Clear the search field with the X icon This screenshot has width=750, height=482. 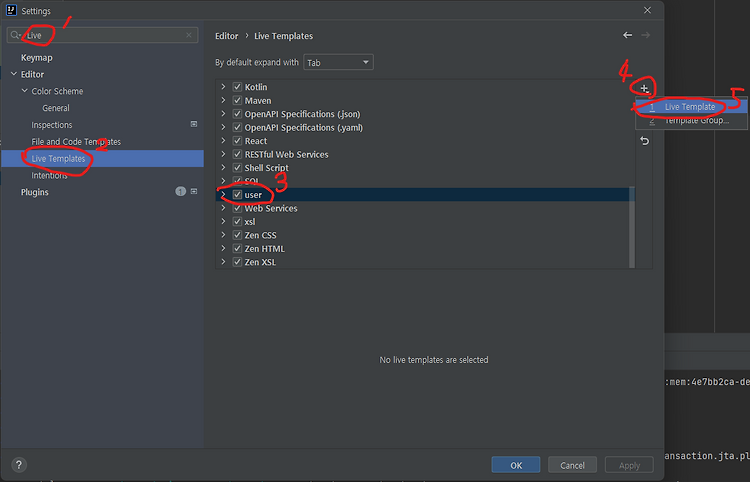(189, 35)
